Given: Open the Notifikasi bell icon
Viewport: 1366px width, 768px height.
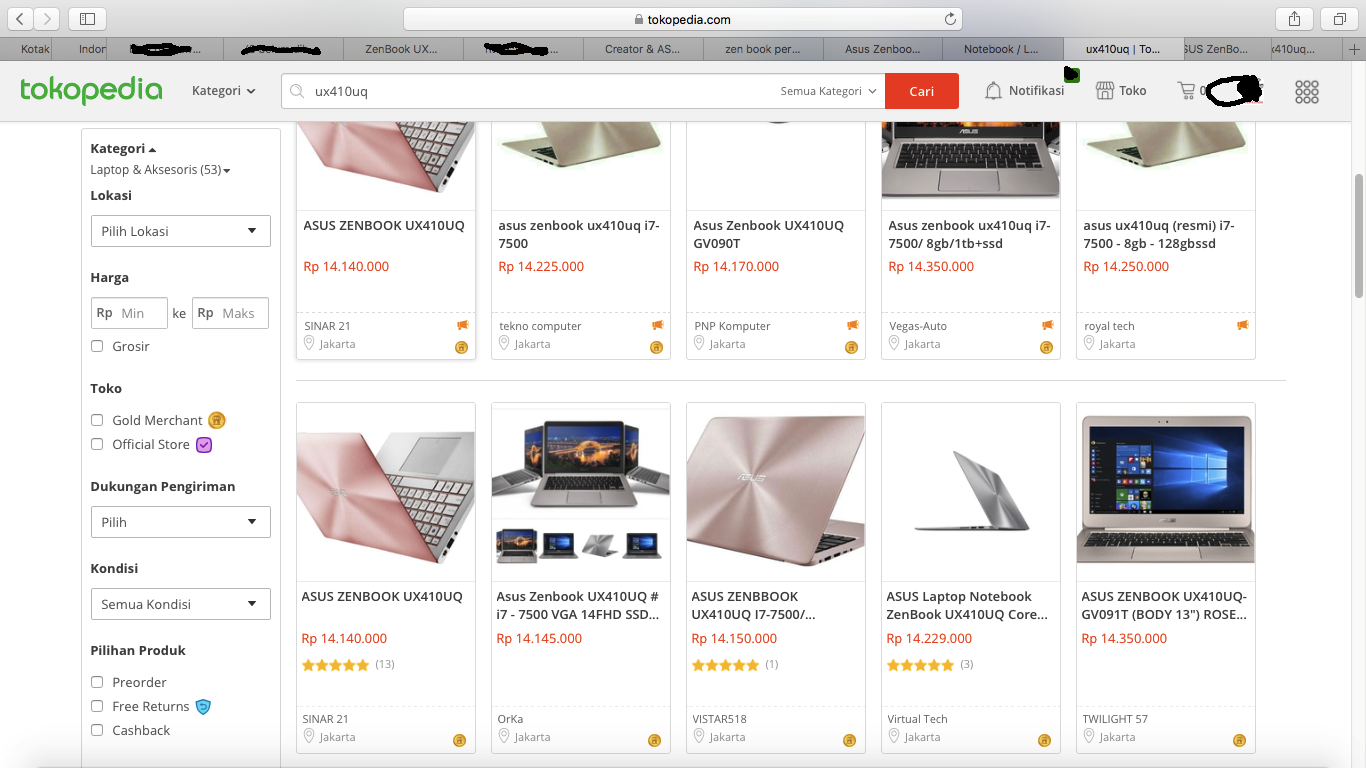Looking at the screenshot, I should tap(993, 91).
